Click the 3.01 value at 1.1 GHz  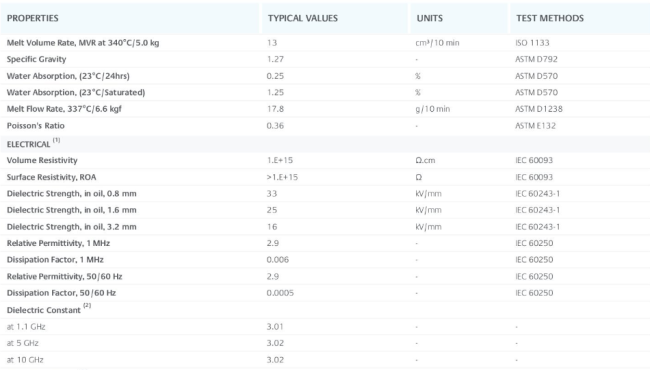(x=275, y=326)
